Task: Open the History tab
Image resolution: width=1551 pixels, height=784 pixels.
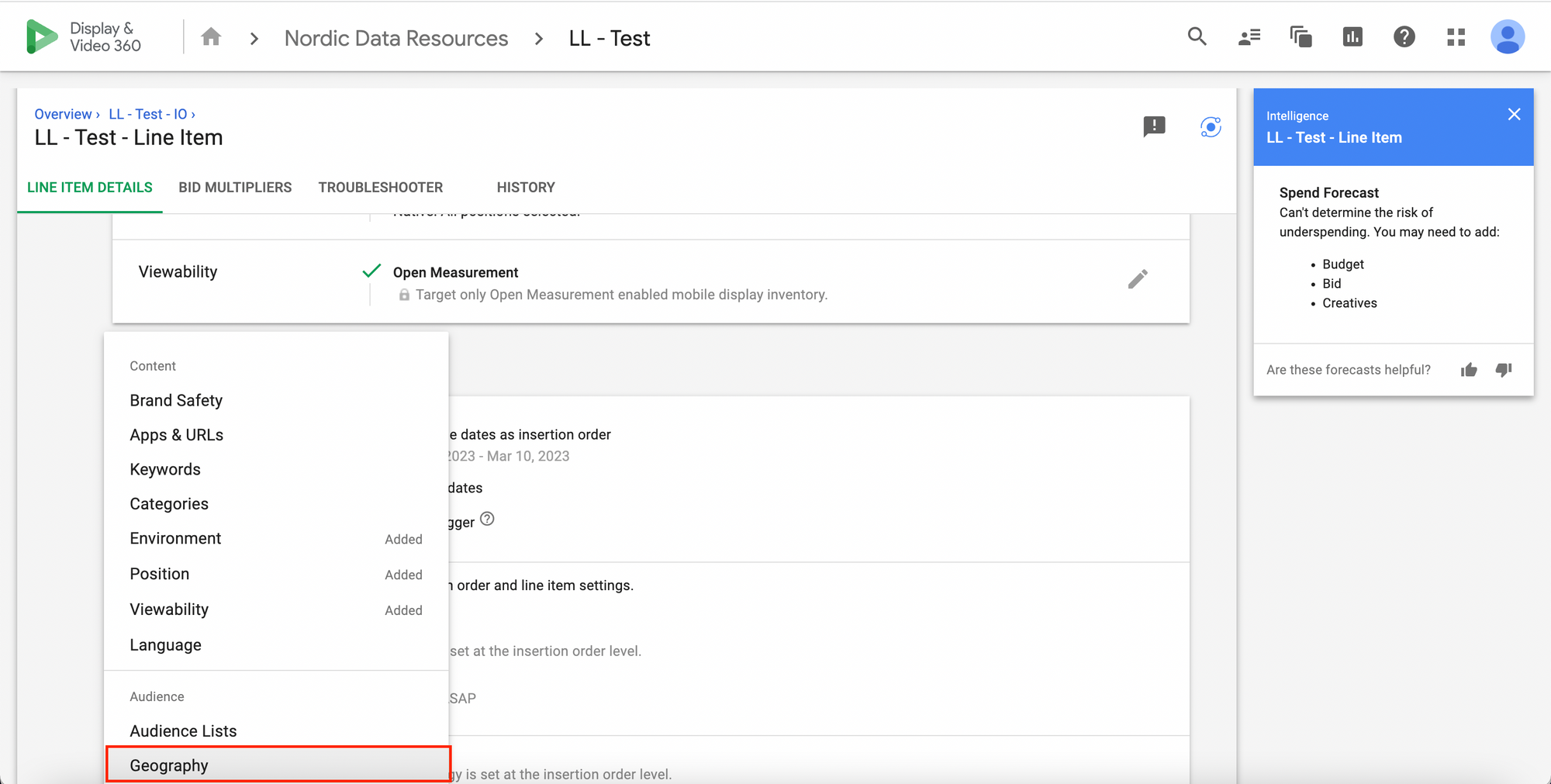Action: (526, 188)
